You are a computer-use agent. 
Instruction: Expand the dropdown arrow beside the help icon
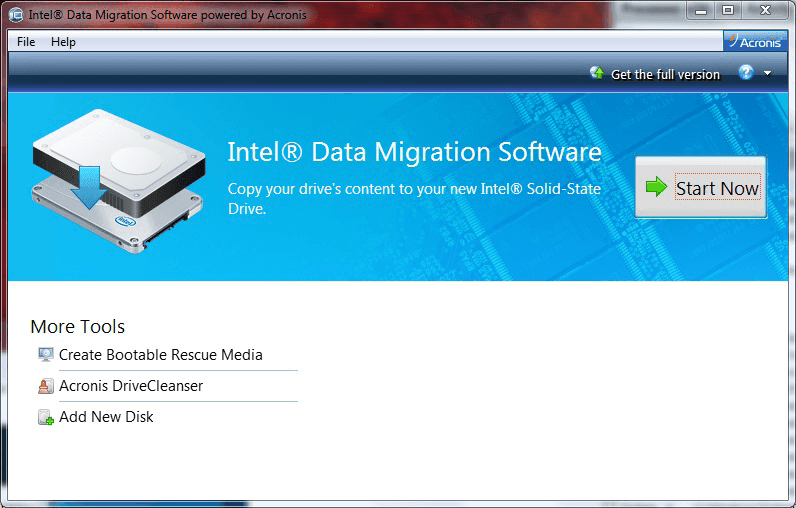[x=767, y=74]
